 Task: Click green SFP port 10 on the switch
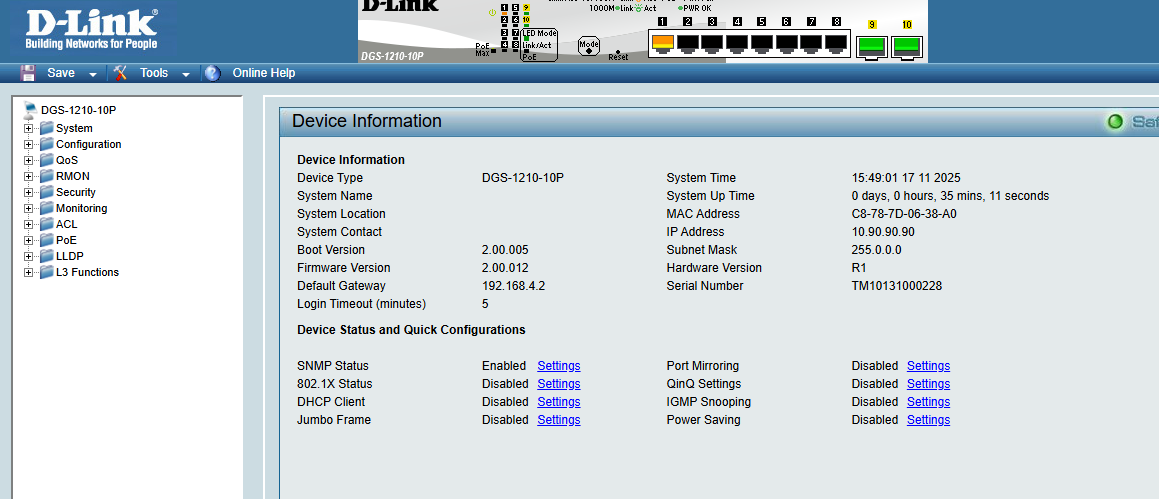point(907,45)
